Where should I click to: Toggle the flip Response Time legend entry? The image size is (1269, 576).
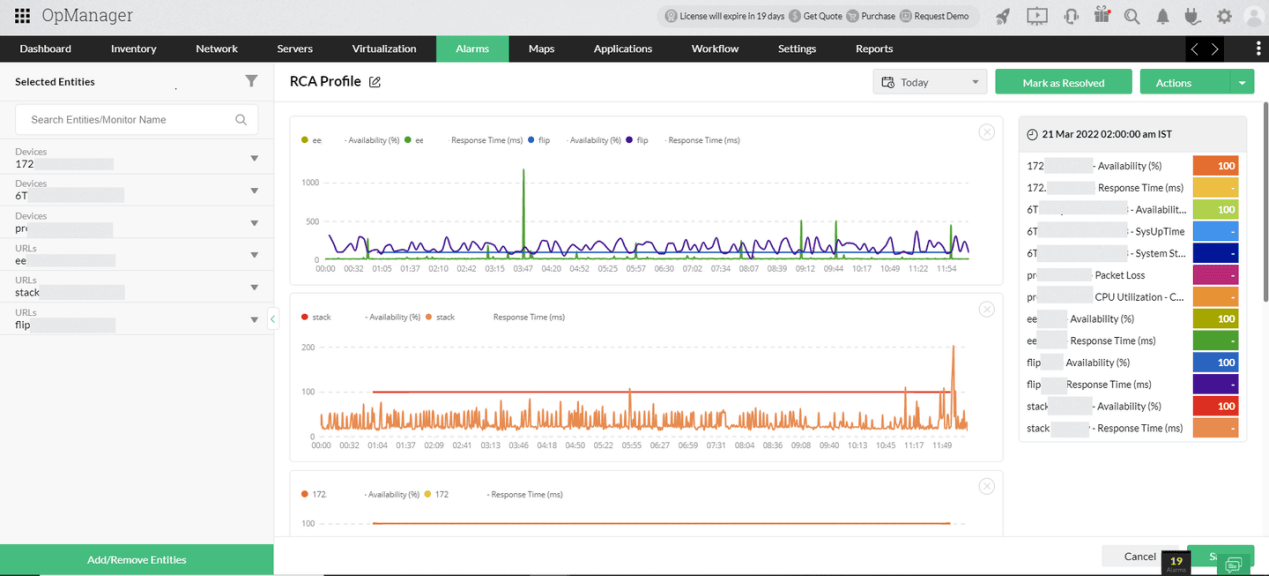coord(684,140)
